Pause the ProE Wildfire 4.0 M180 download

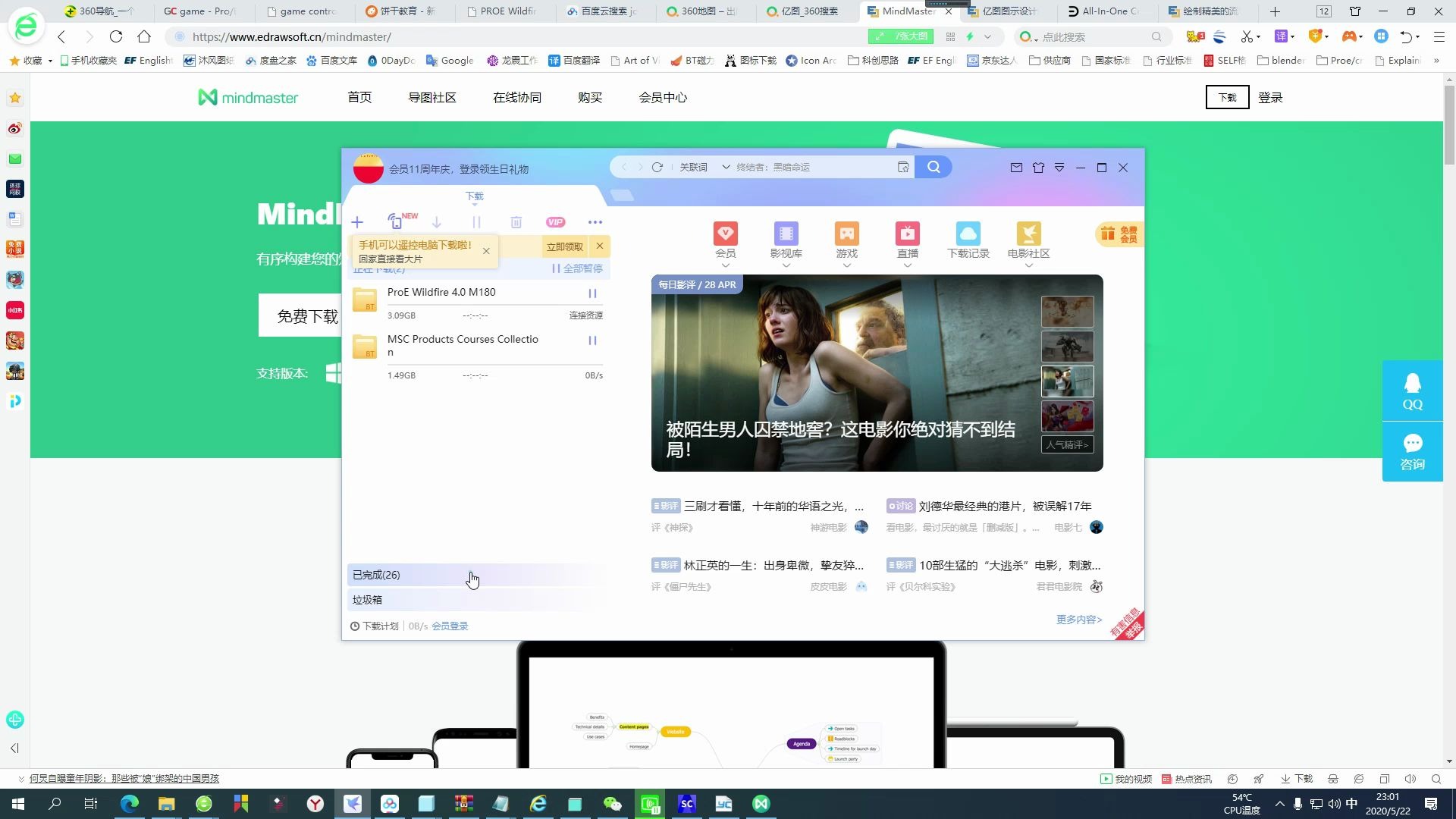click(593, 293)
